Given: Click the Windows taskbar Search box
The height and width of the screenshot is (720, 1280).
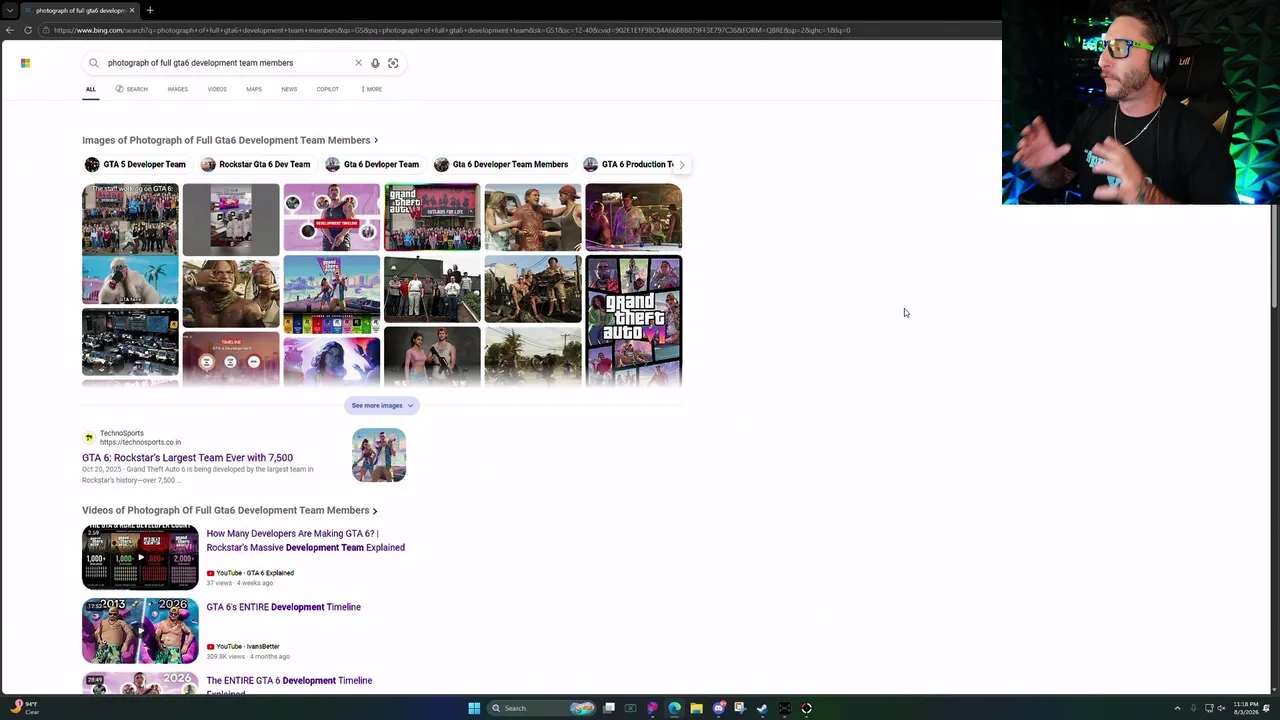Looking at the screenshot, I should tap(540, 708).
